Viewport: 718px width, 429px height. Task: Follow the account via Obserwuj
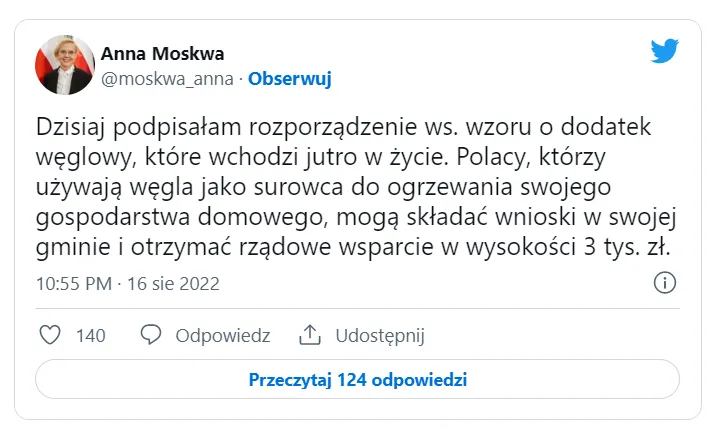(x=289, y=78)
